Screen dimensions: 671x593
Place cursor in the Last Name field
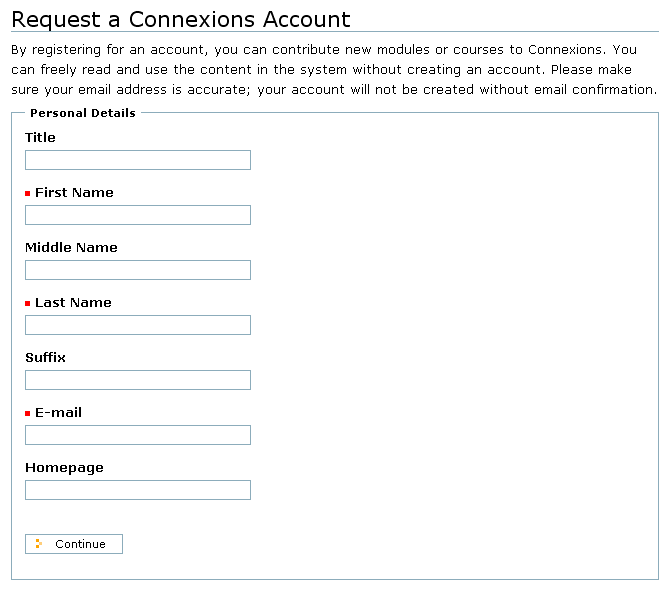[x=138, y=325]
